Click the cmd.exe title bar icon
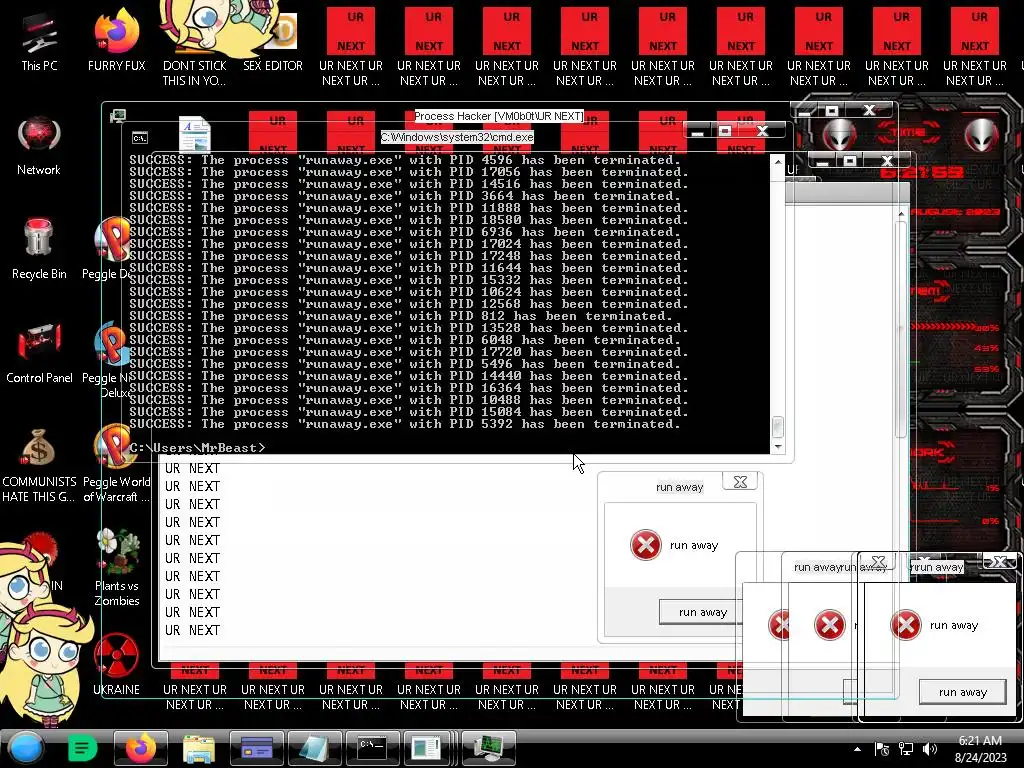This screenshot has width=1024, height=768. click(140, 138)
